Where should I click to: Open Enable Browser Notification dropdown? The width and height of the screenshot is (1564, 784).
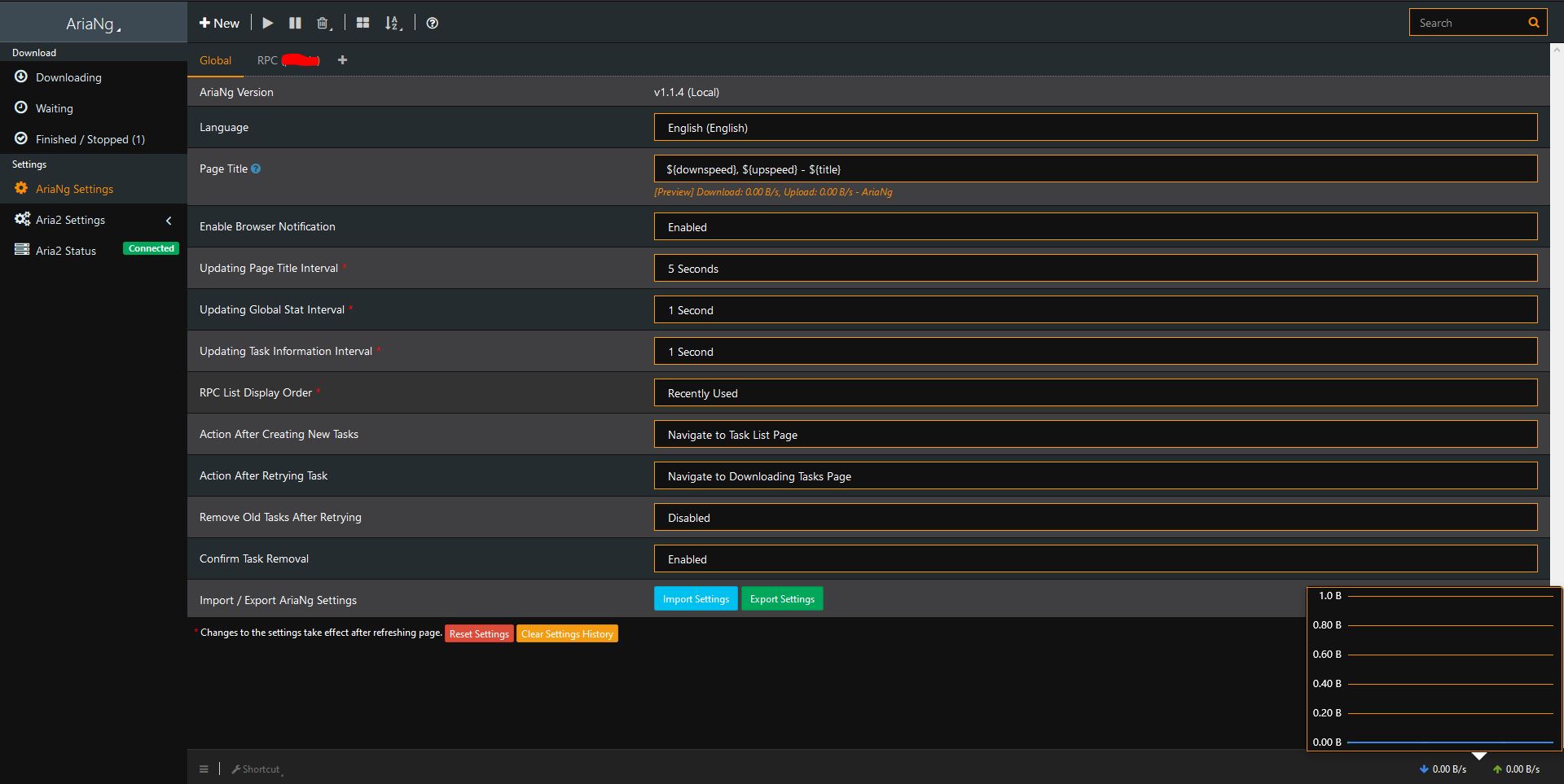coord(1096,227)
